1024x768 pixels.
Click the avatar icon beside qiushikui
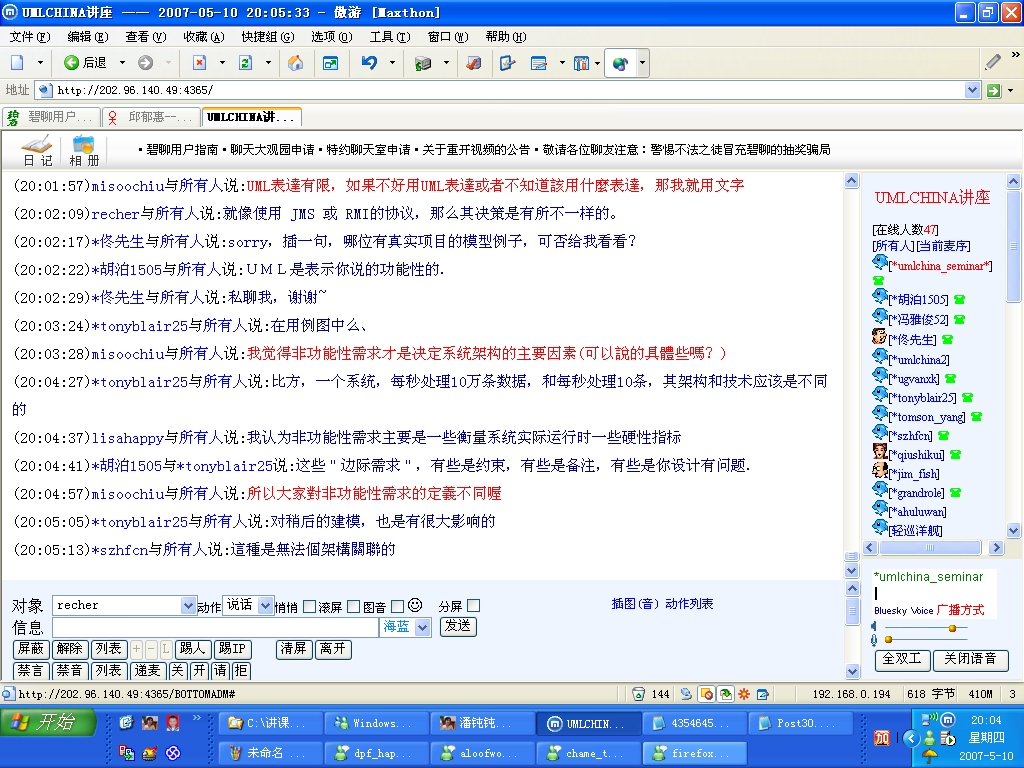880,452
